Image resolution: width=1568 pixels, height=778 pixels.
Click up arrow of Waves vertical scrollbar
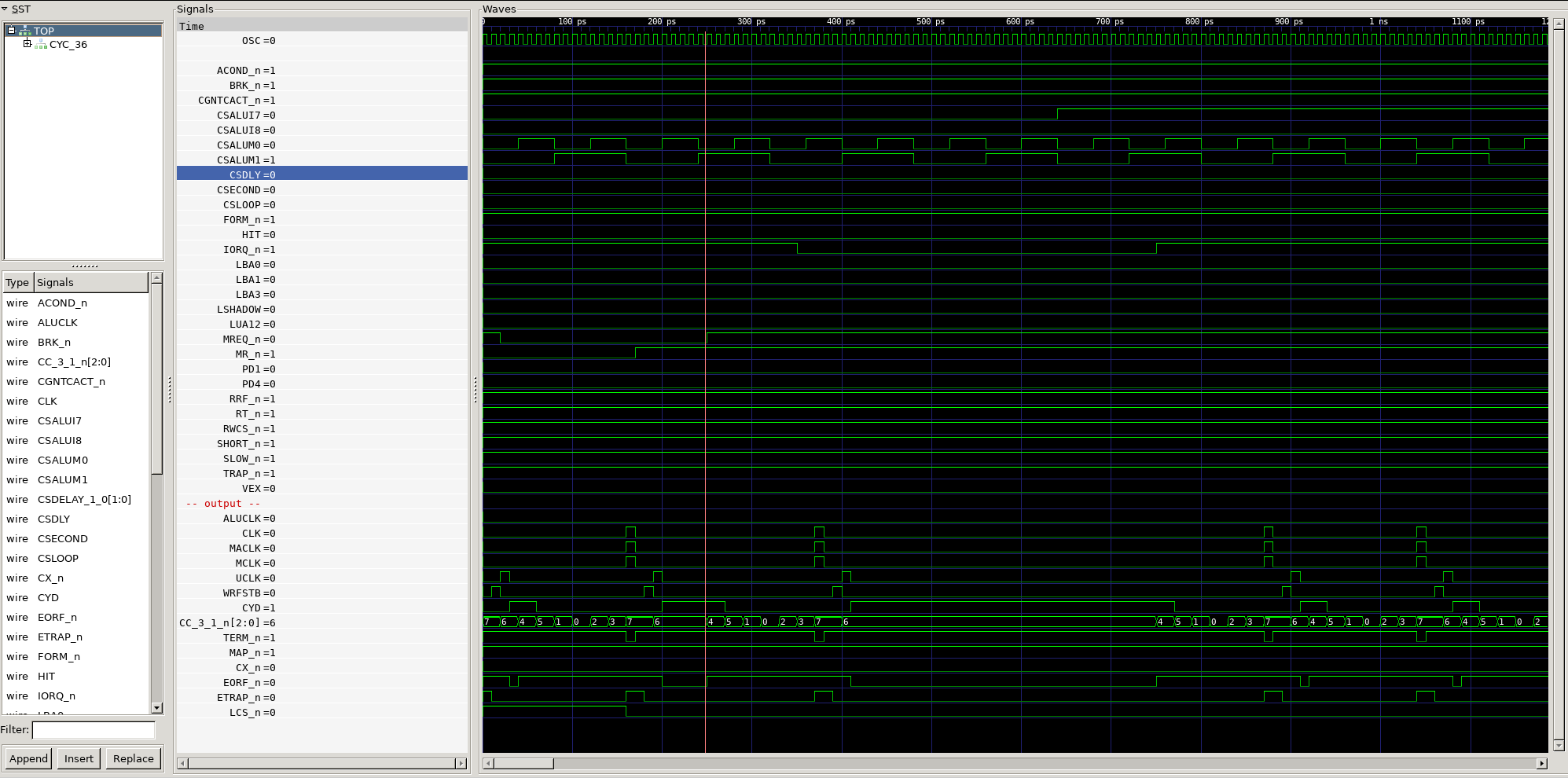pyautogui.click(x=1559, y=24)
